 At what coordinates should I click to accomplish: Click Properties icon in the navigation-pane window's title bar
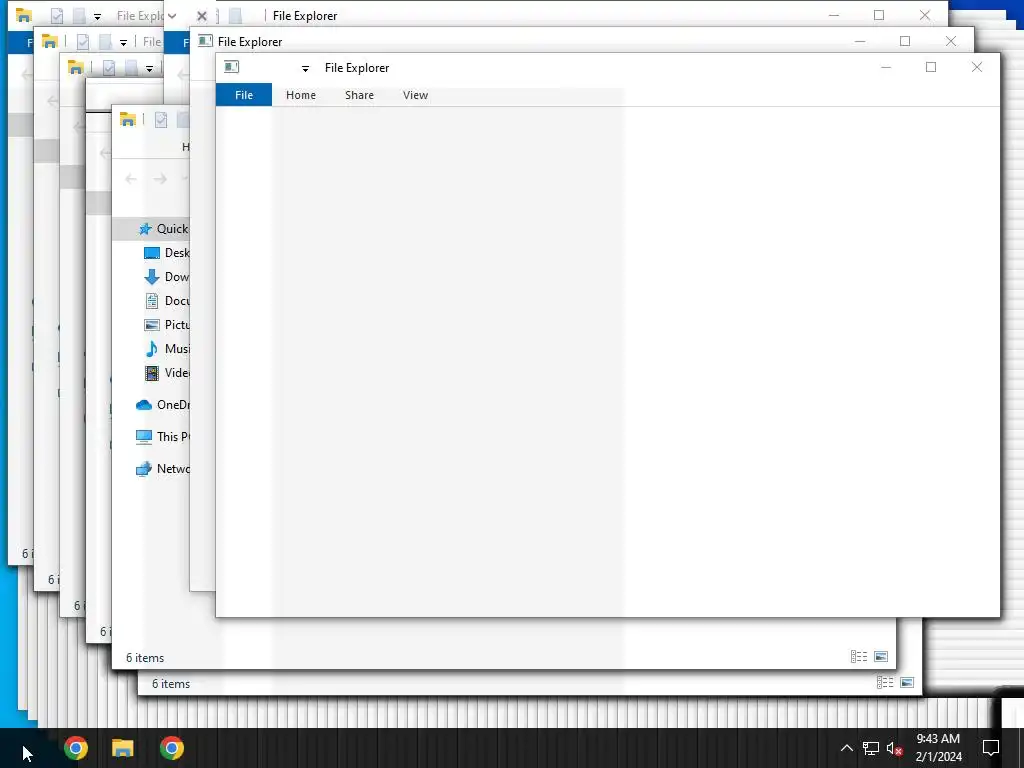pyautogui.click(x=161, y=120)
